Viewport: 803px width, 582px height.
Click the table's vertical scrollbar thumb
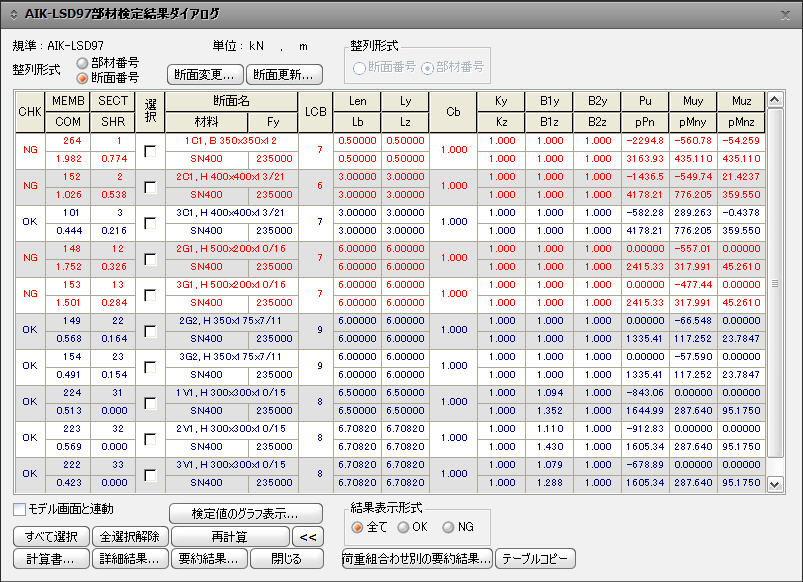(775, 283)
